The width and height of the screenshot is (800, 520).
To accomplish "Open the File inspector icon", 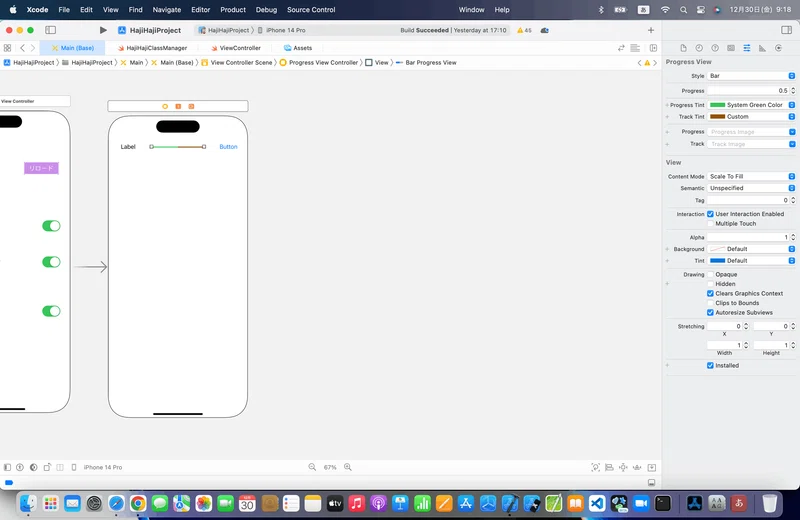I will click(683, 48).
